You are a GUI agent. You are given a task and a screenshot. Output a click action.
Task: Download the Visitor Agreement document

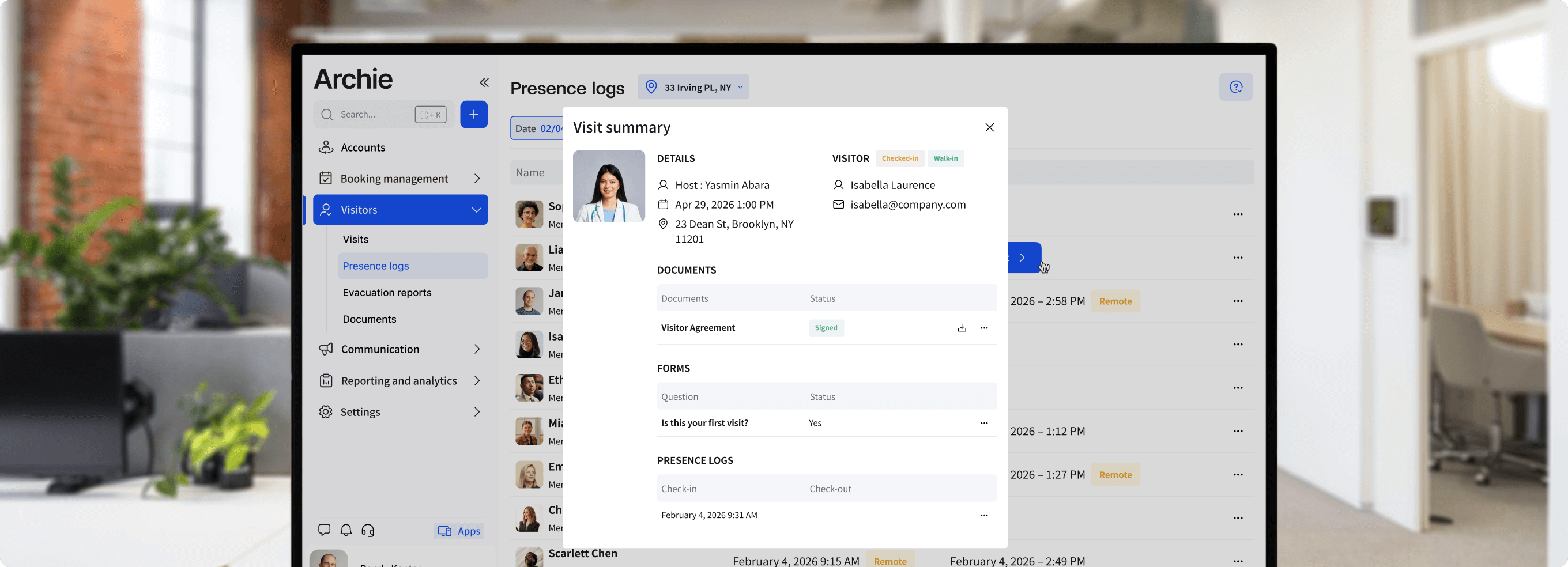(x=961, y=328)
